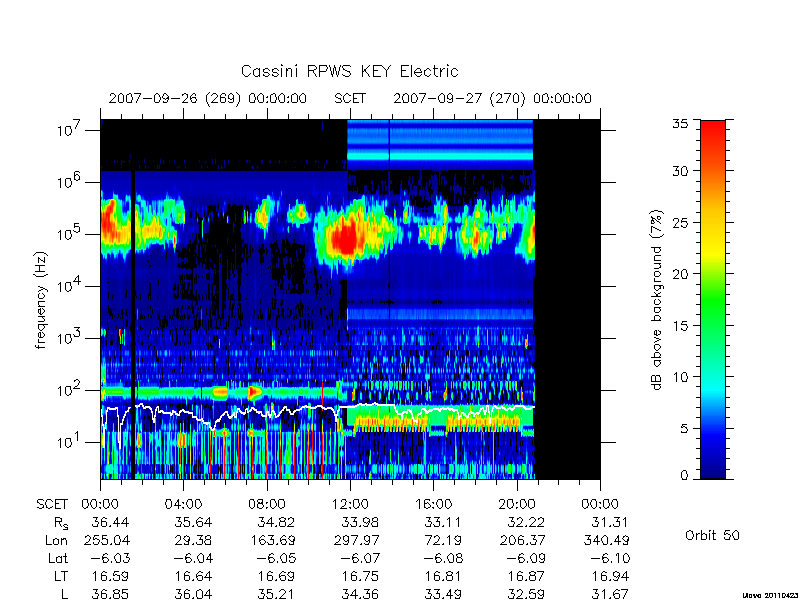
Task: Click the Lon value 72.19
Action: 443,540
